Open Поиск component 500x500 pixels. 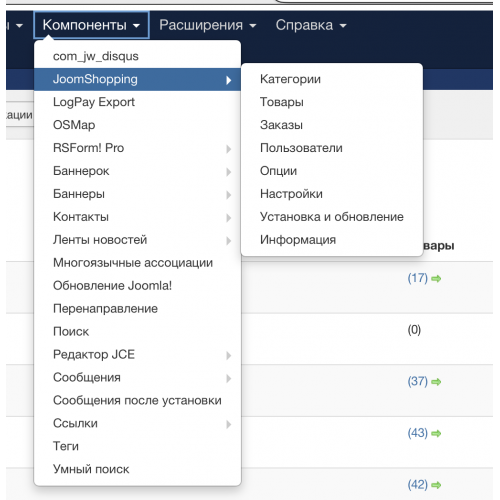[x=137, y=332]
